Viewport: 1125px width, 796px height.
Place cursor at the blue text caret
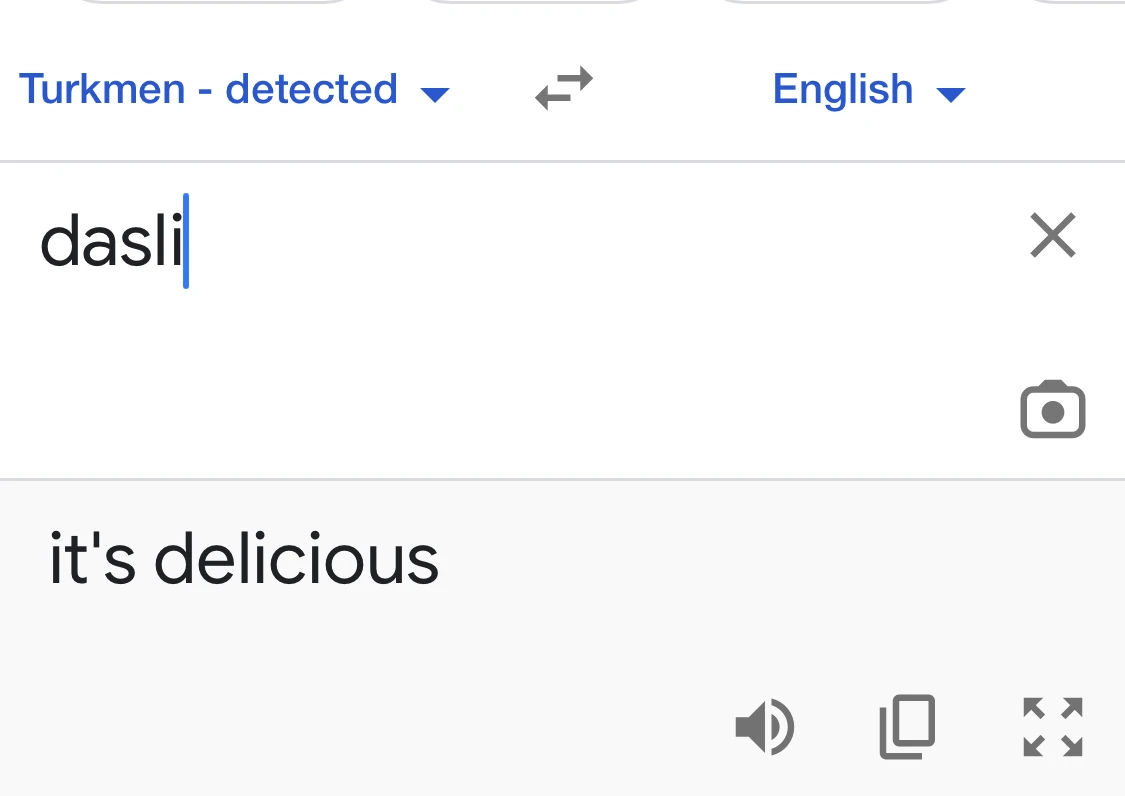pos(186,241)
